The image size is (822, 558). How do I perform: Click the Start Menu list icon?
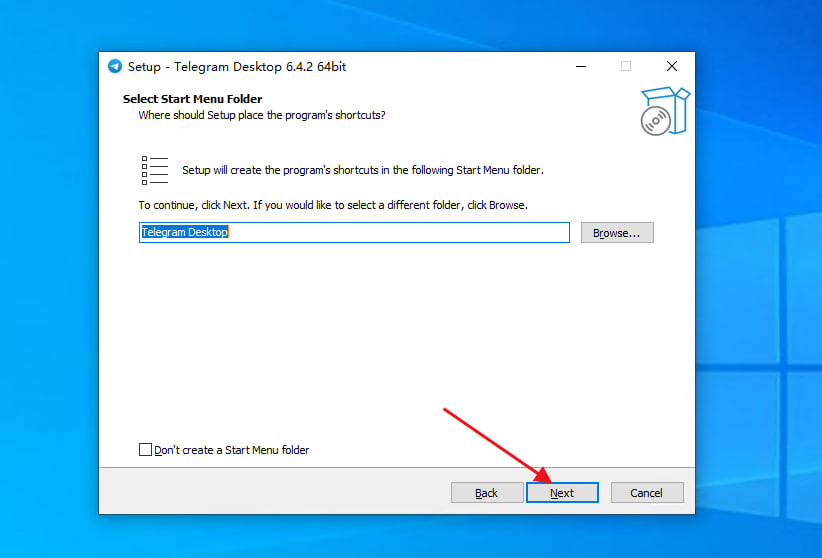pos(154,170)
